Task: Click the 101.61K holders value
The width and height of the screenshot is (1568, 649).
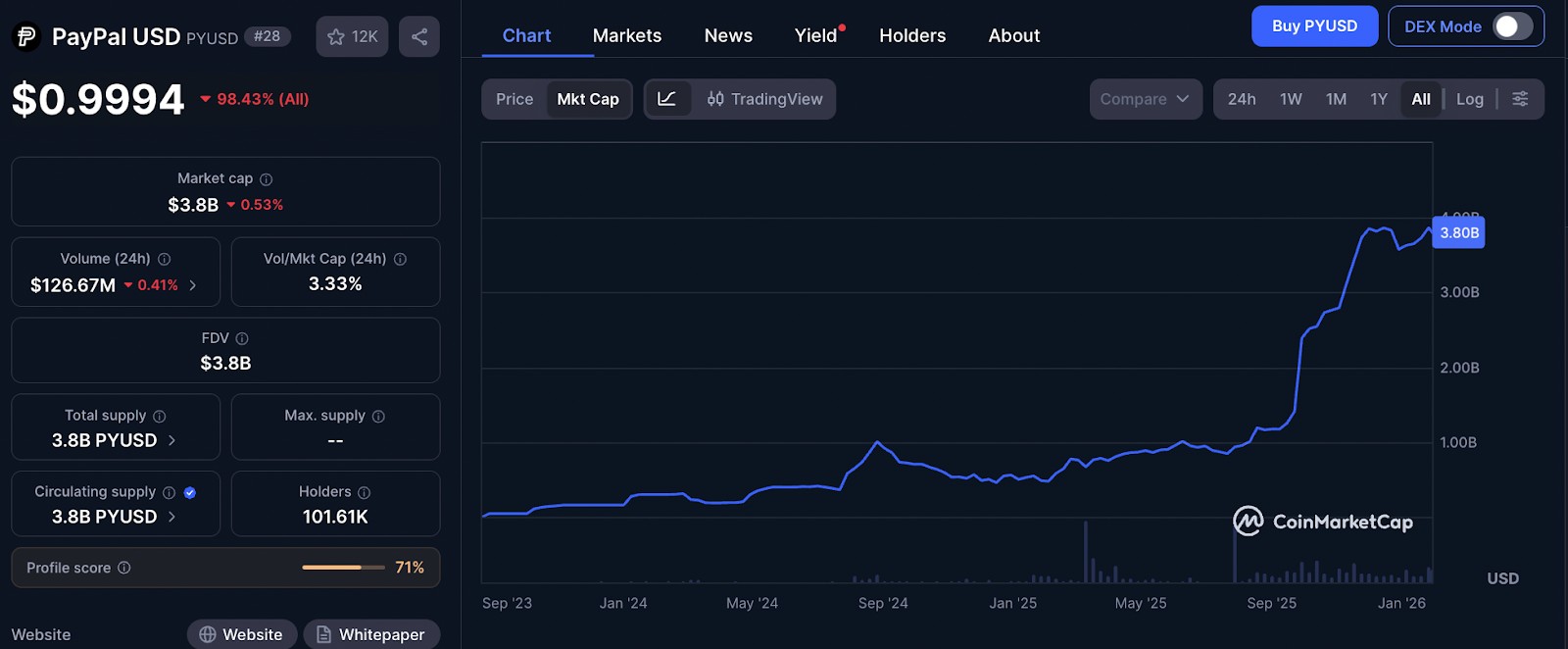Action: pyautogui.click(x=335, y=517)
